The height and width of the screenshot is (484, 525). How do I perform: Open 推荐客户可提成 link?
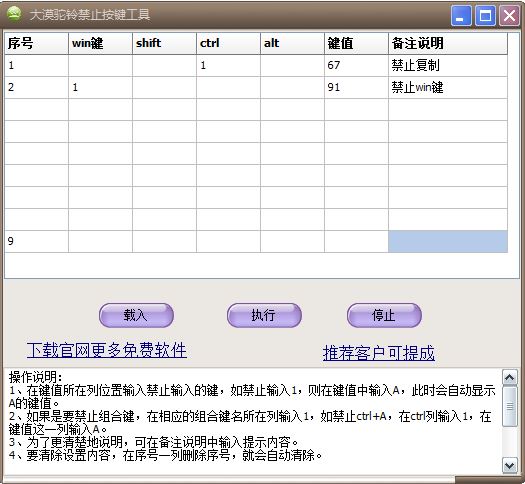point(379,353)
